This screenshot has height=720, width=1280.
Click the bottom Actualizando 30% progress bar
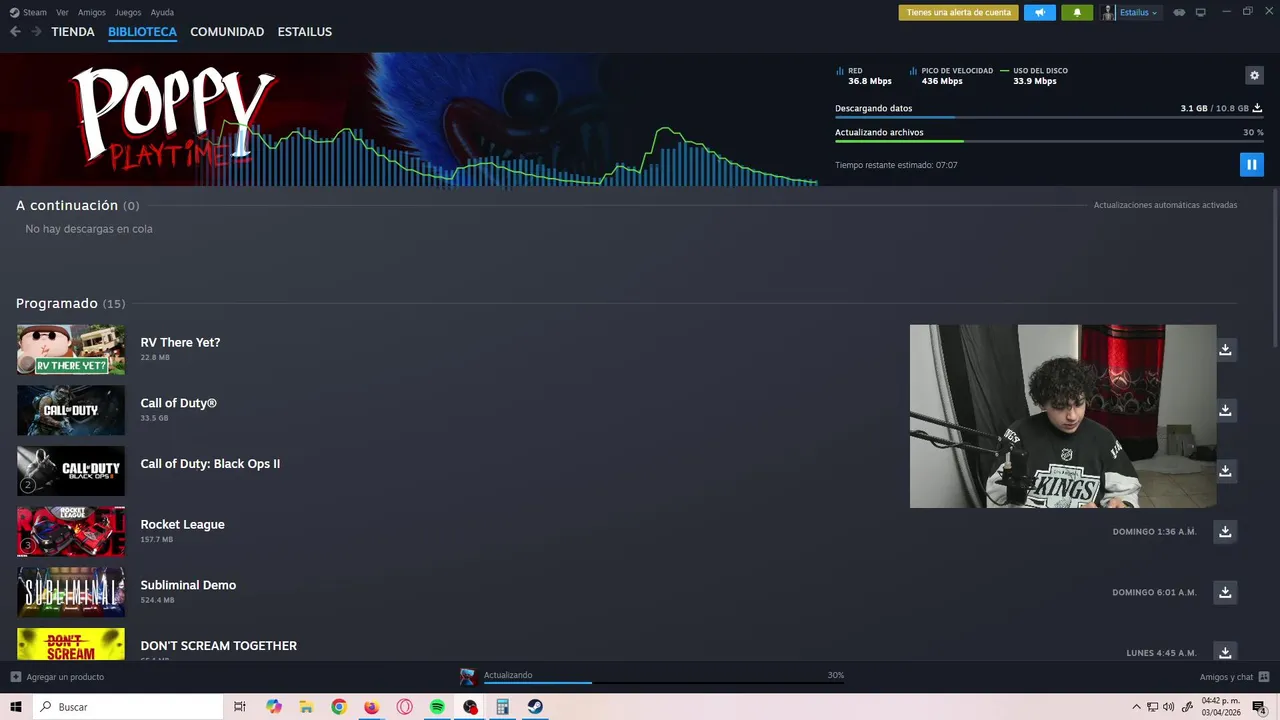664,683
